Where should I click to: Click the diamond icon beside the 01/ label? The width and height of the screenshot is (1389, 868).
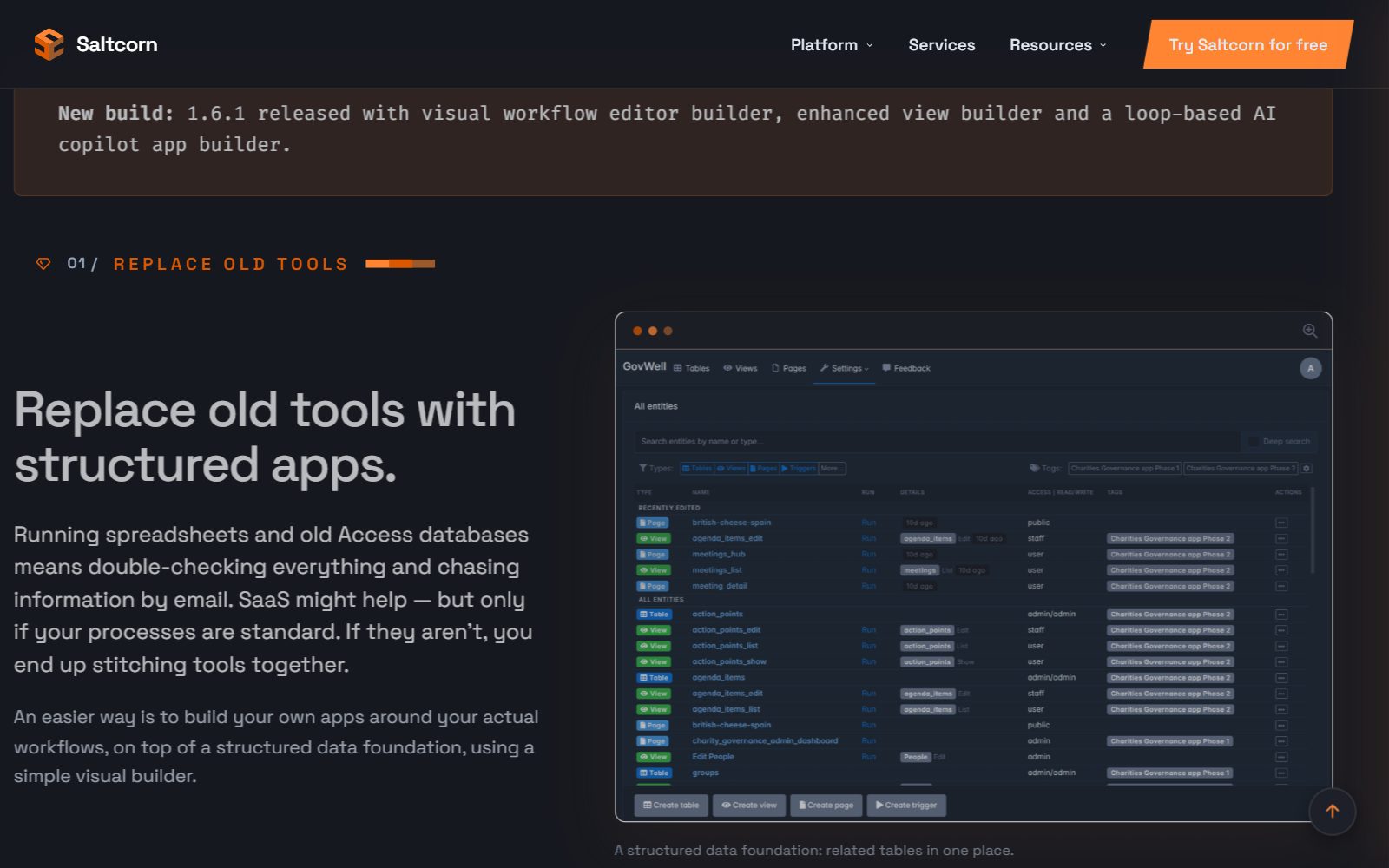point(43,264)
